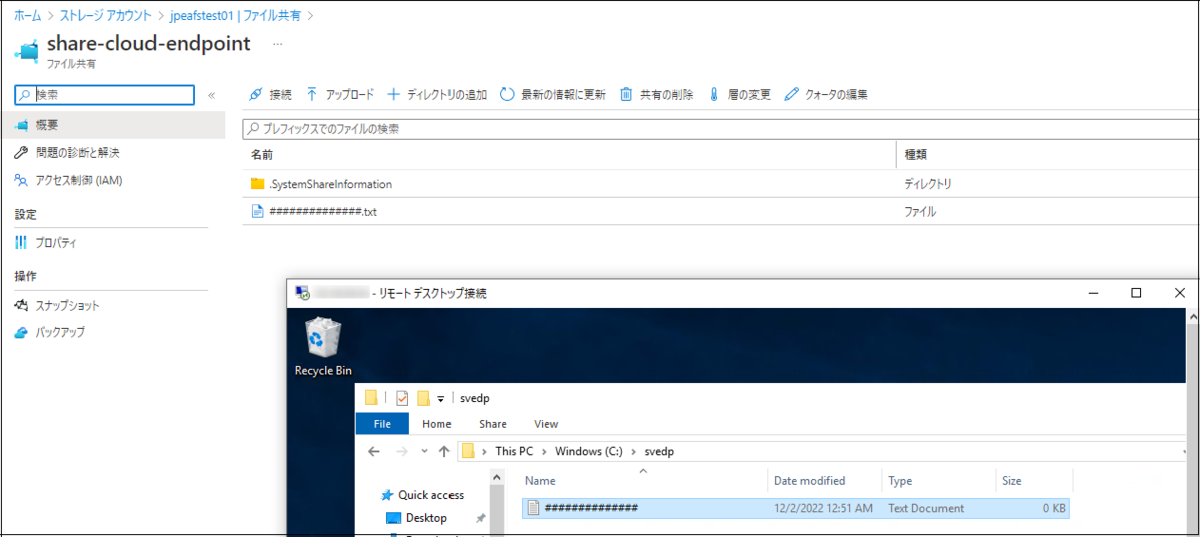Open the ##############.txt file in the portal
1200x537 pixels.
point(322,212)
